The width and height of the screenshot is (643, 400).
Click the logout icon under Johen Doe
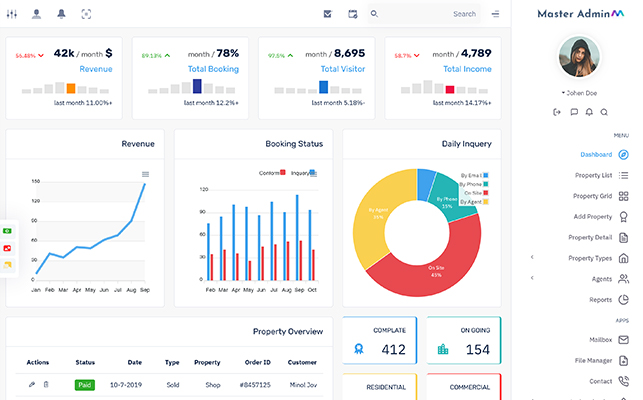point(557,112)
